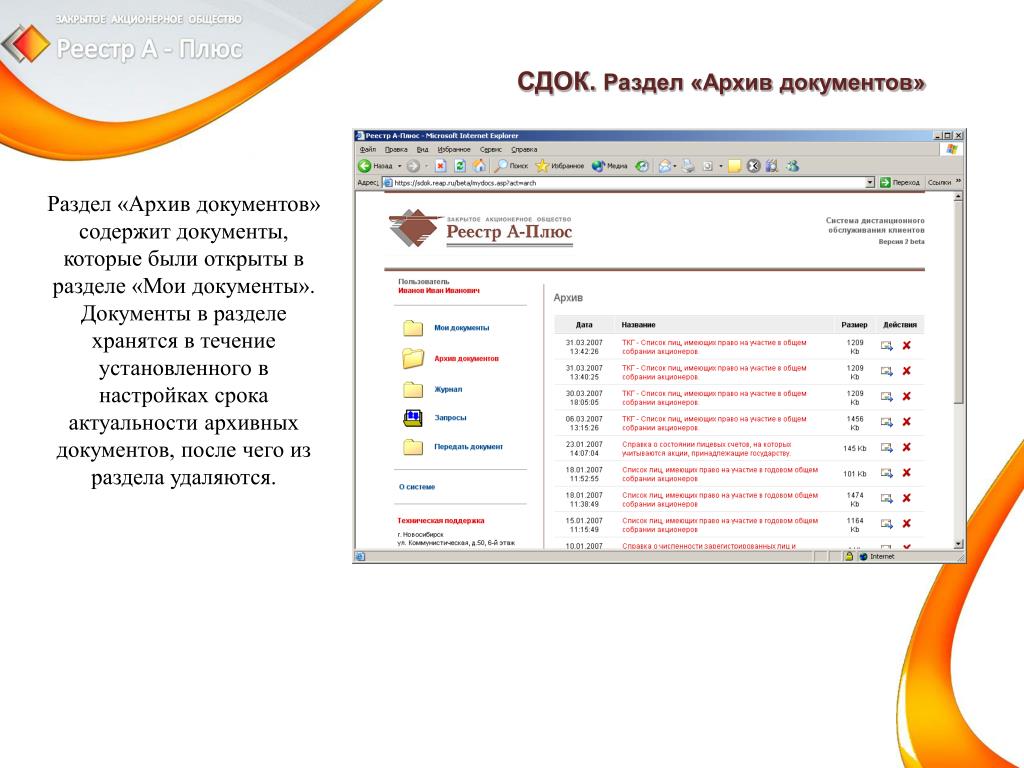Click the scrollbar up arrow
Viewport: 1024px width, 768px height.
click(958, 196)
